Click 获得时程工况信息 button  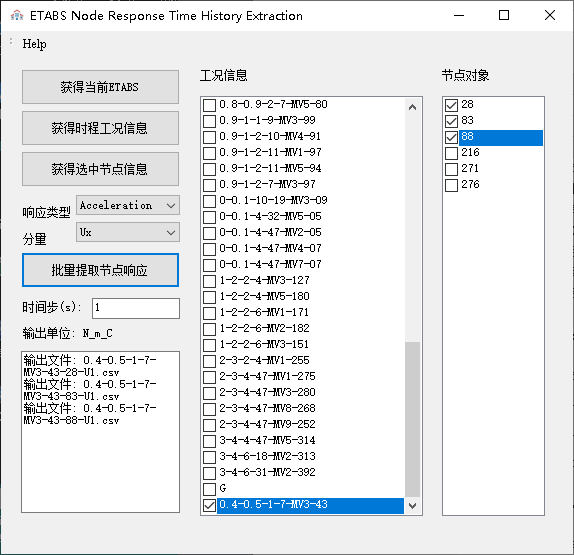coord(100,128)
